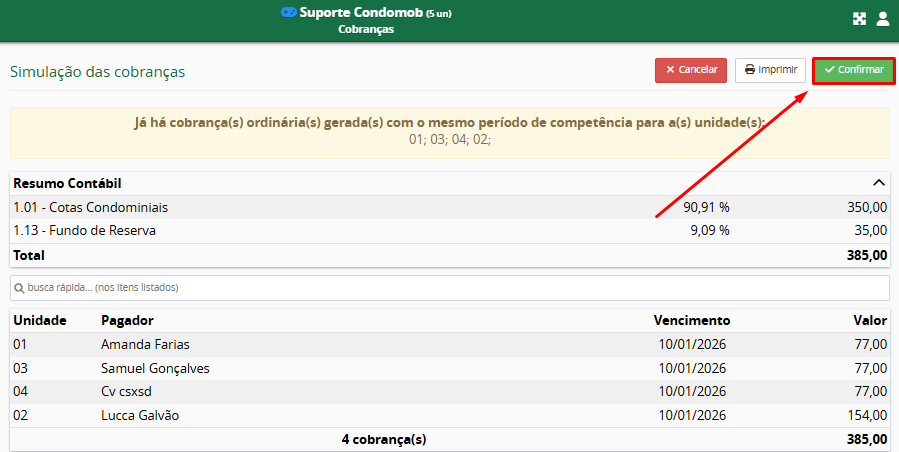Click the Condomob logo icon in header
899x452 pixels.
pos(289,13)
